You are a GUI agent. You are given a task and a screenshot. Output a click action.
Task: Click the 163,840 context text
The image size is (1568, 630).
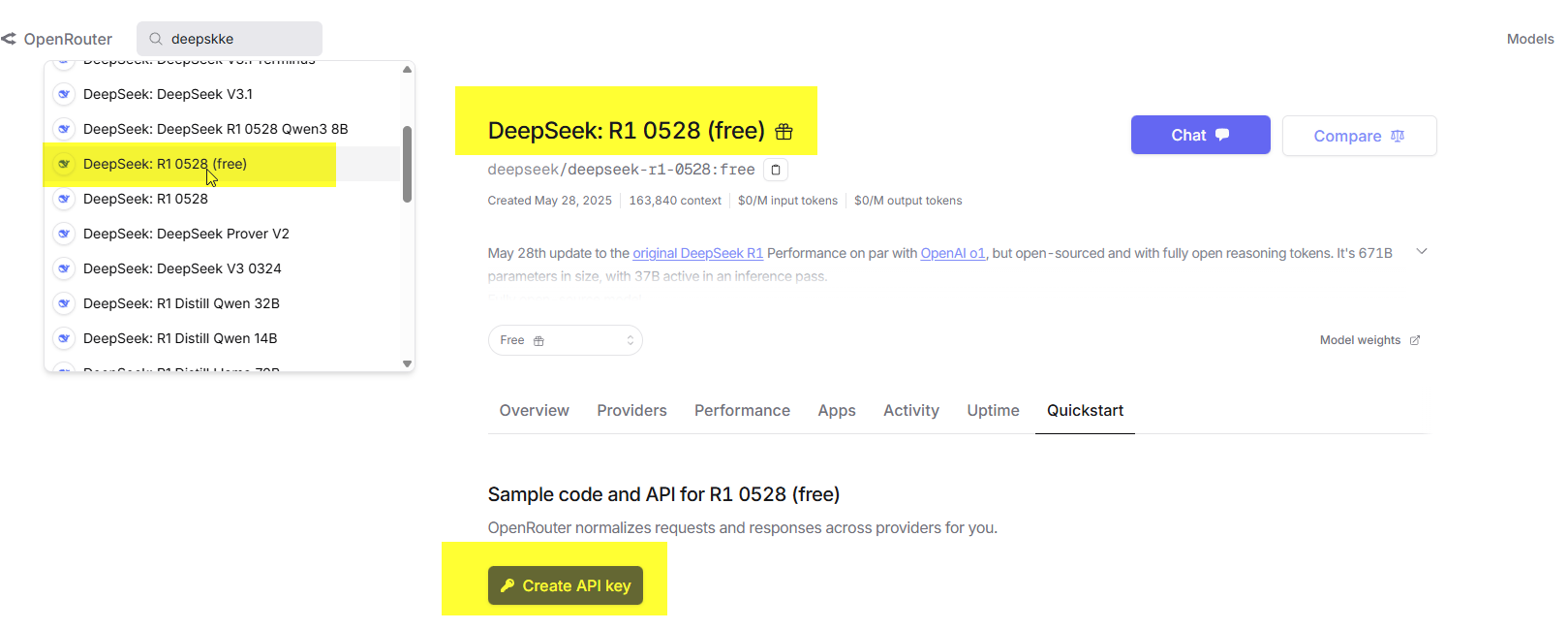coord(675,201)
